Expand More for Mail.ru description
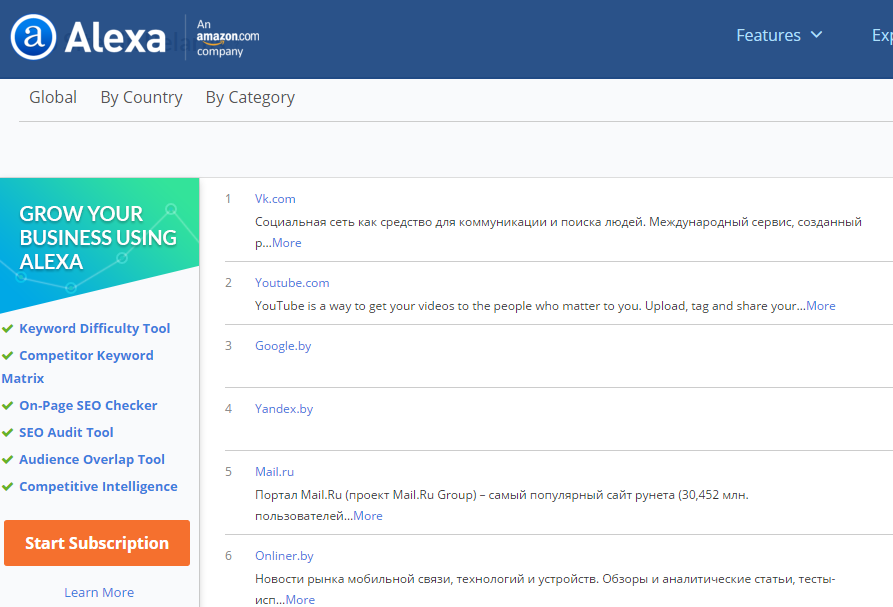893x607 pixels. [368, 516]
